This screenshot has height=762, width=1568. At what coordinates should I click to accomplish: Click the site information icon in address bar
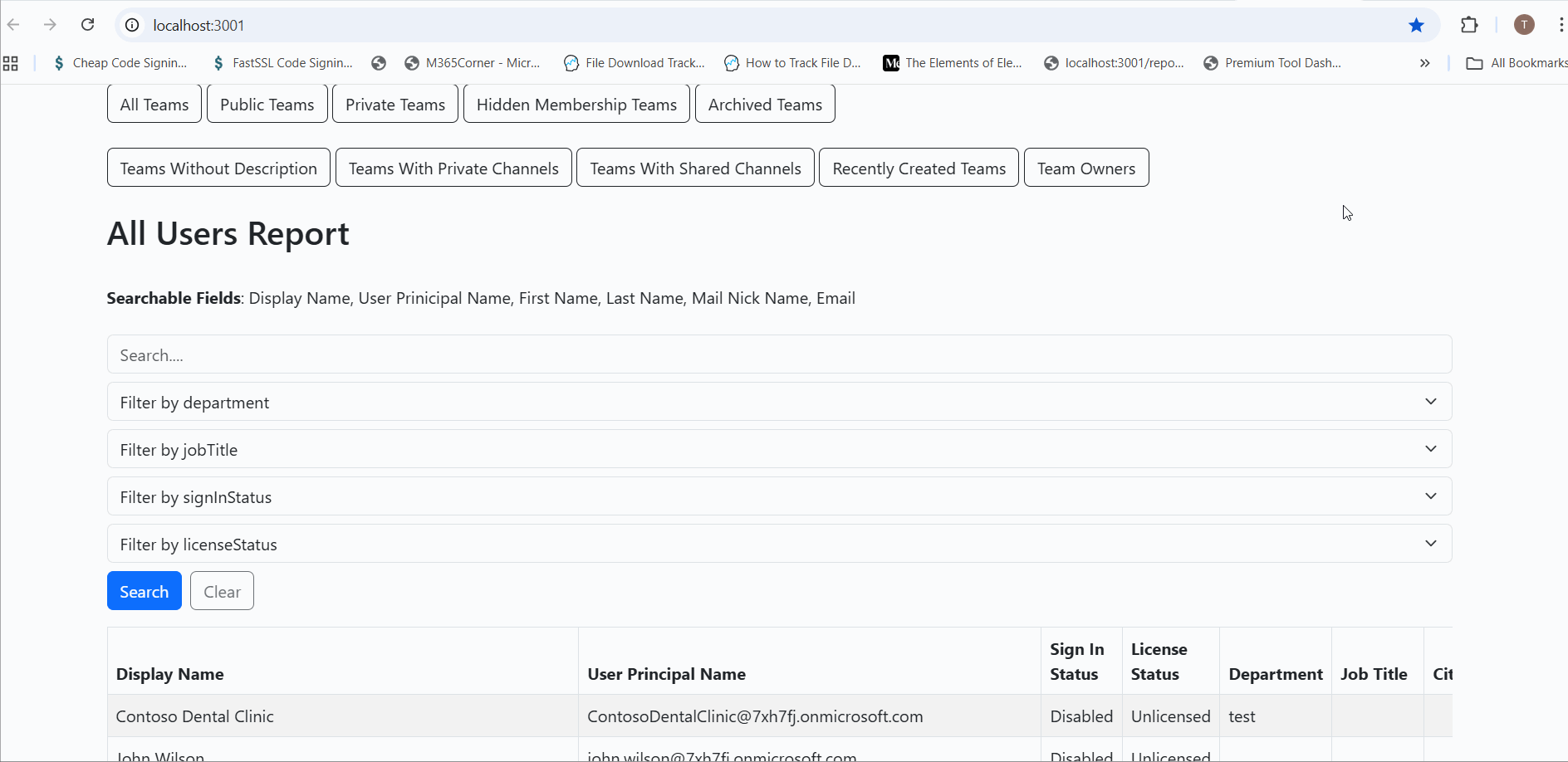pyautogui.click(x=132, y=25)
